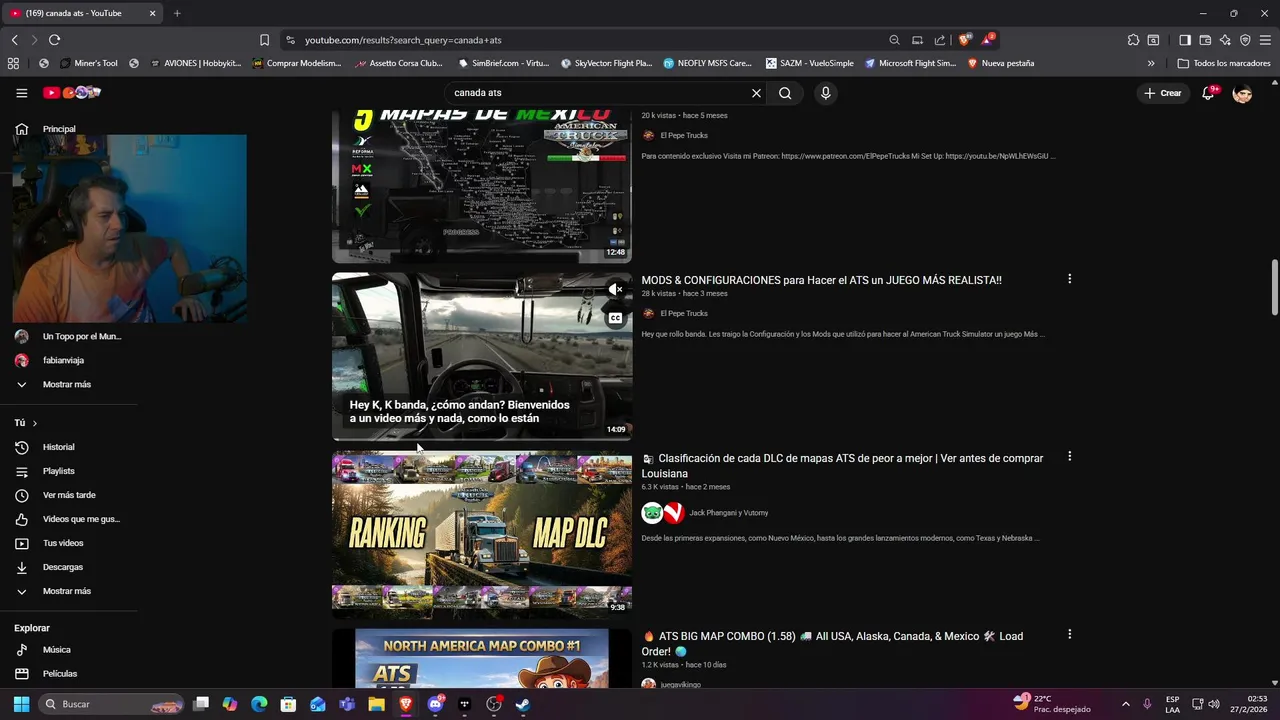
Task: Open 'MODS & CONFIGURACIONES' video title
Action: click(x=821, y=280)
